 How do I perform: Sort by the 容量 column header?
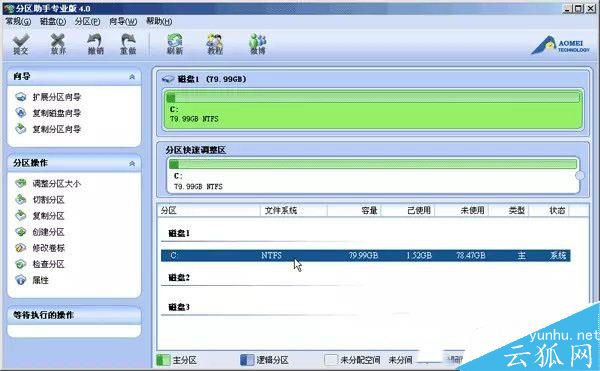point(354,210)
